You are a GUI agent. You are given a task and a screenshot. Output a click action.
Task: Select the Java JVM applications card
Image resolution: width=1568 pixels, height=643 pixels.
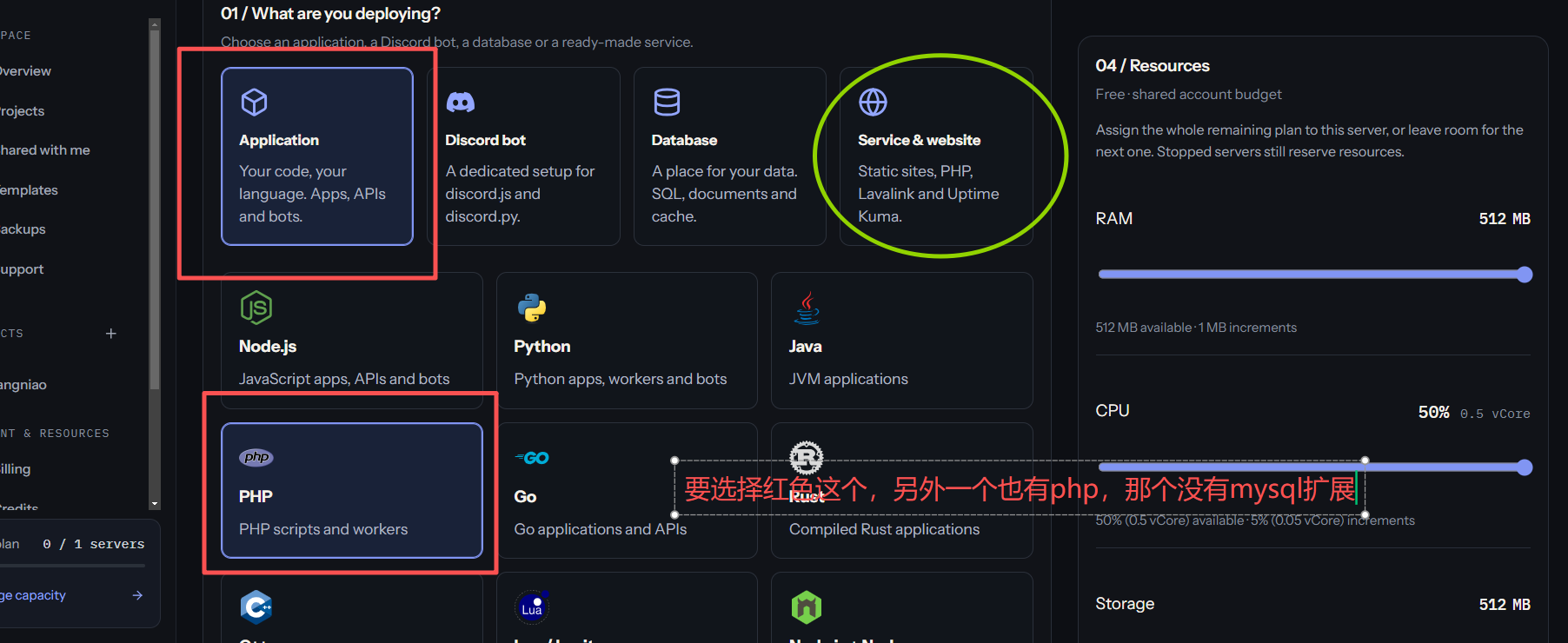tap(901, 341)
